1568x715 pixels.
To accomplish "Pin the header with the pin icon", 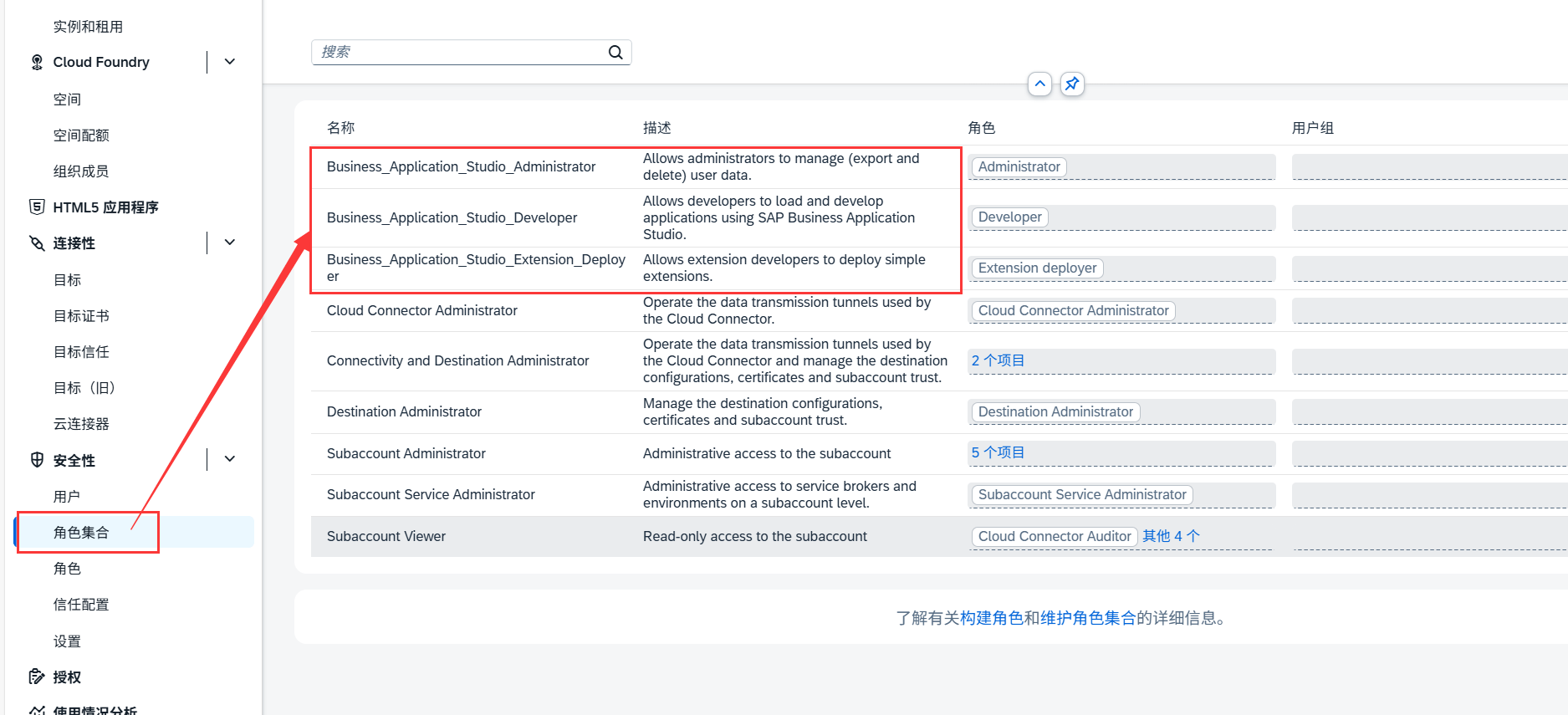I will 1072,84.
